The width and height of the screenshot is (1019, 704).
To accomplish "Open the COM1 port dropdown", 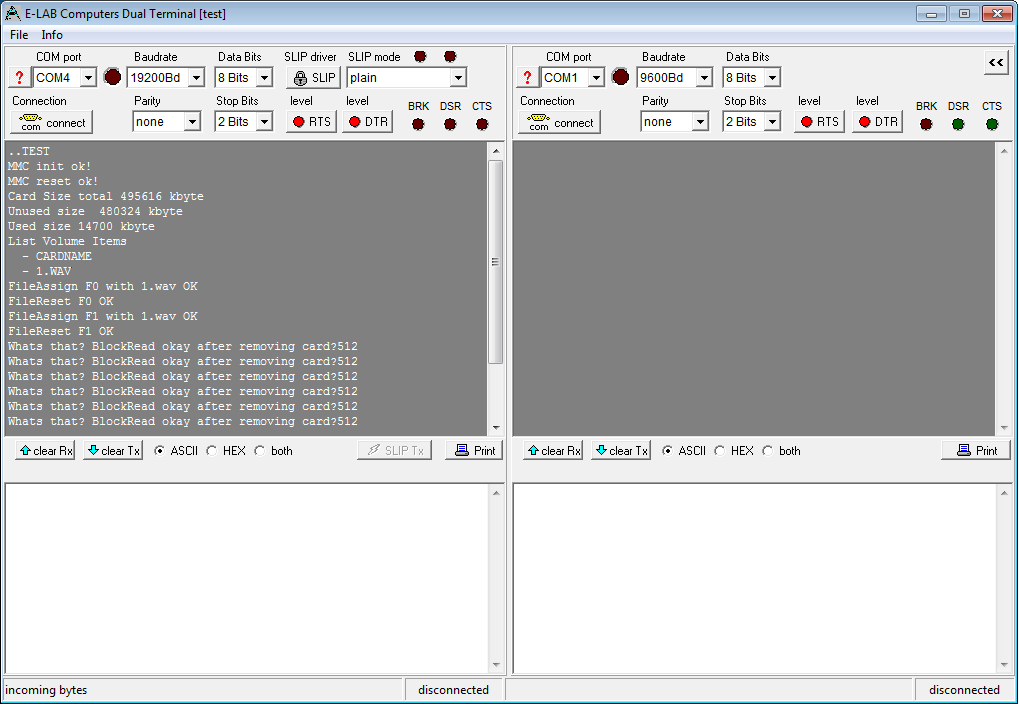I will 596,78.
